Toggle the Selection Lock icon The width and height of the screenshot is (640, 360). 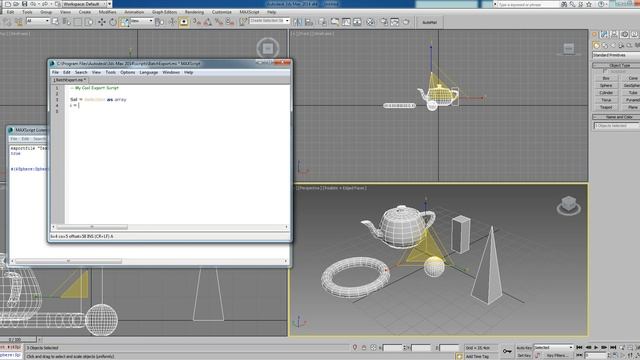coord(364,348)
